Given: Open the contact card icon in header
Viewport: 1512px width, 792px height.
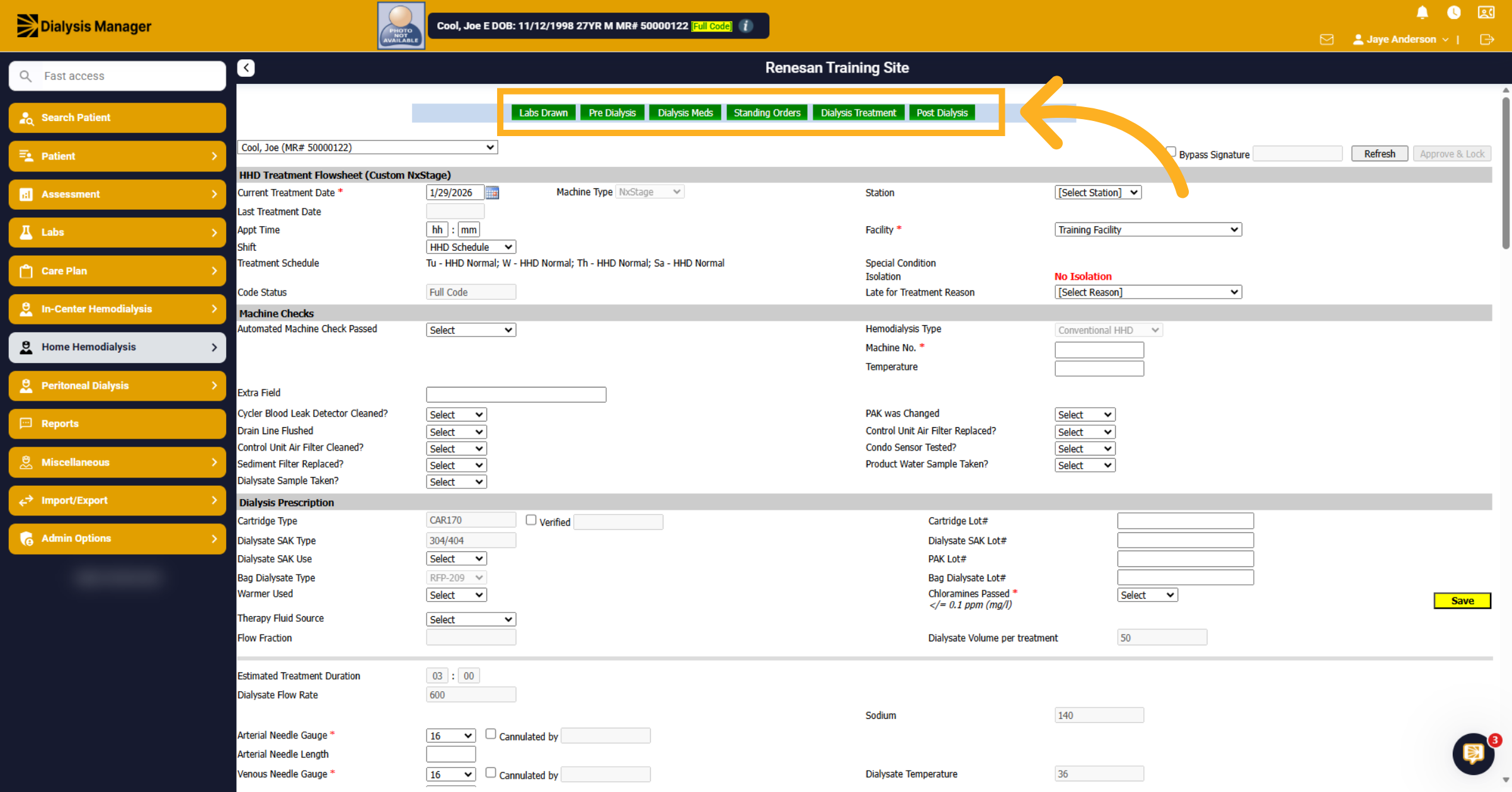Looking at the screenshot, I should click(1486, 13).
